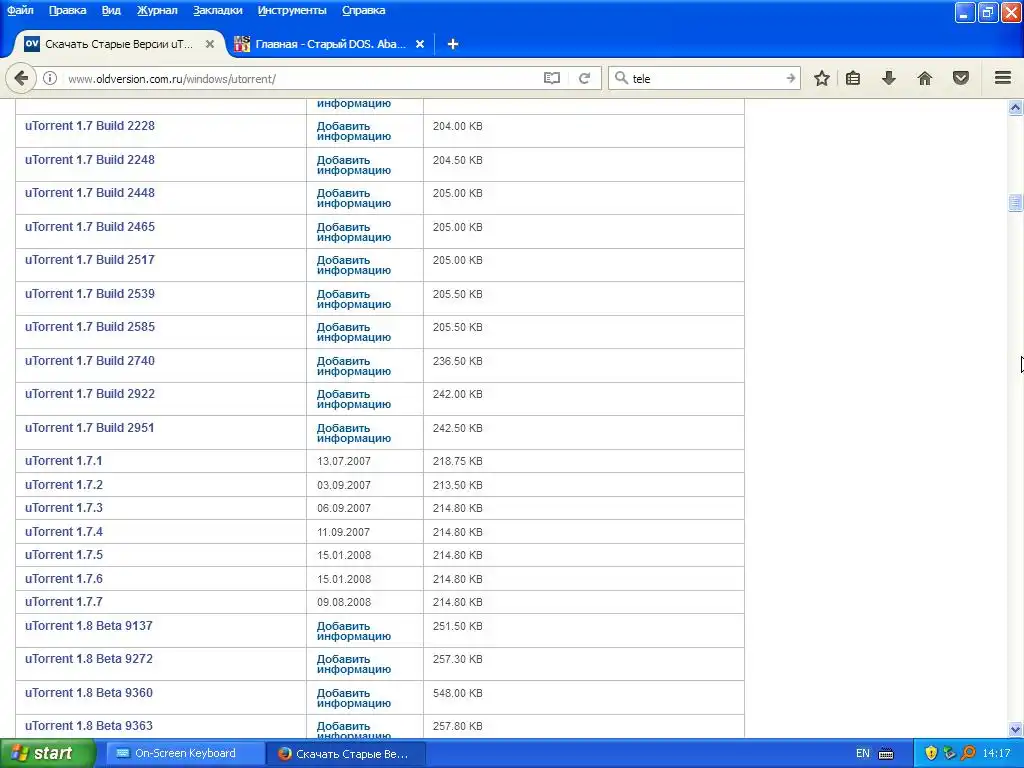Close the 'Скачать Старые Версии' tab

(210, 44)
